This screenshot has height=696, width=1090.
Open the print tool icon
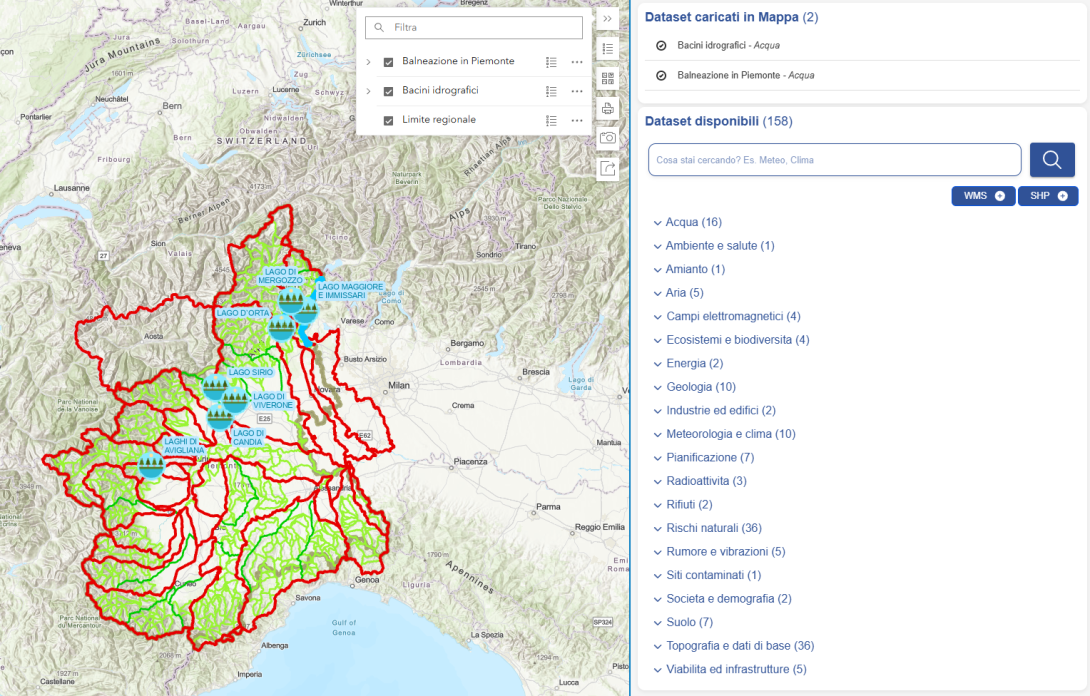click(x=608, y=108)
